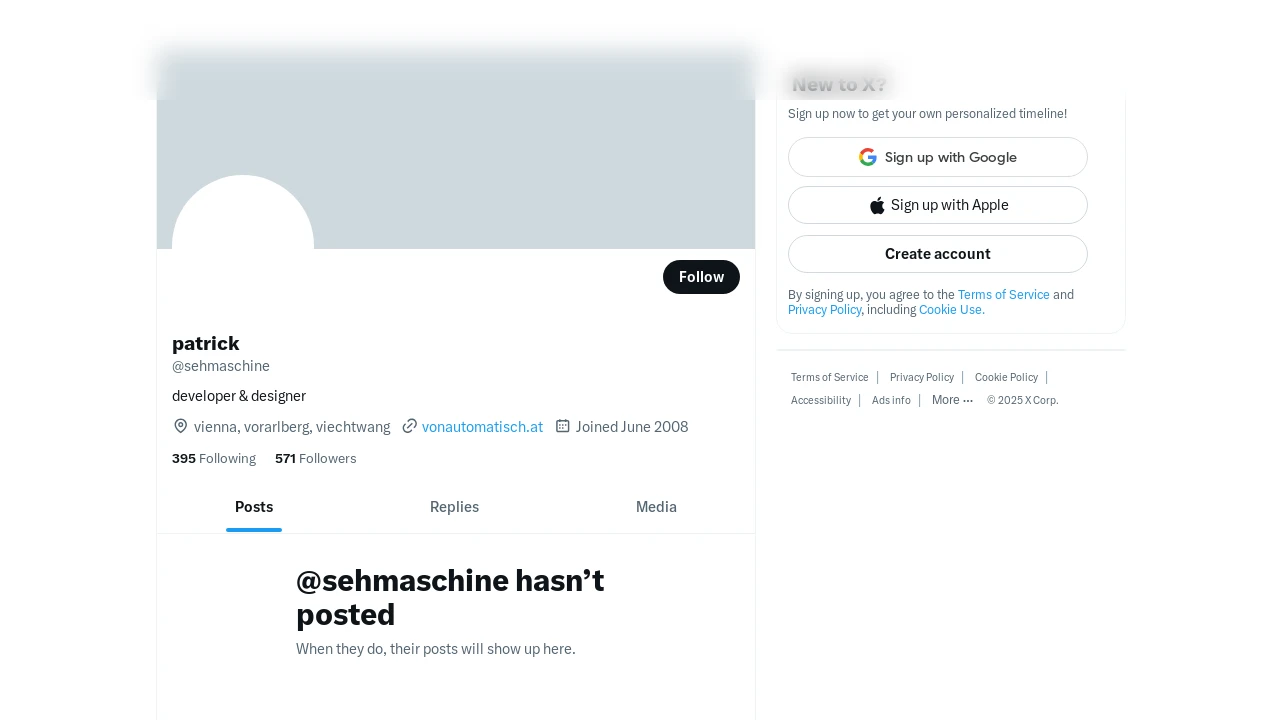This screenshot has height=720, width=1280.
Task: Click the Create account button
Action: pos(938,254)
